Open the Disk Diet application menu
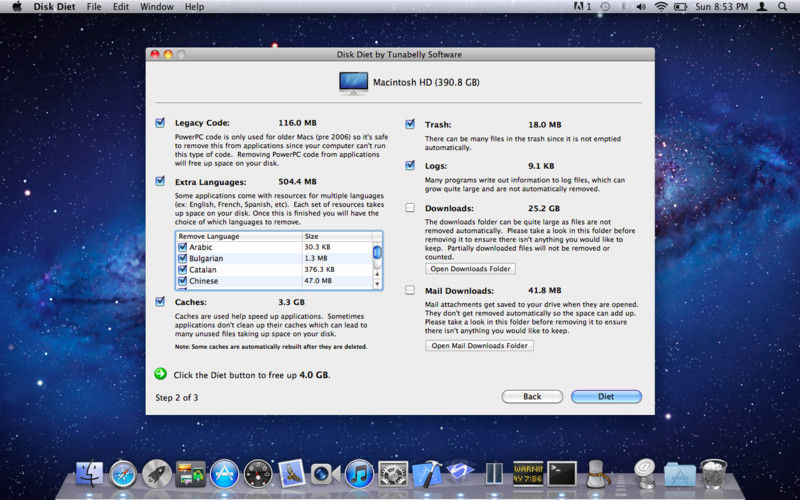The width and height of the screenshot is (800, 500). [x=53, y=7]
